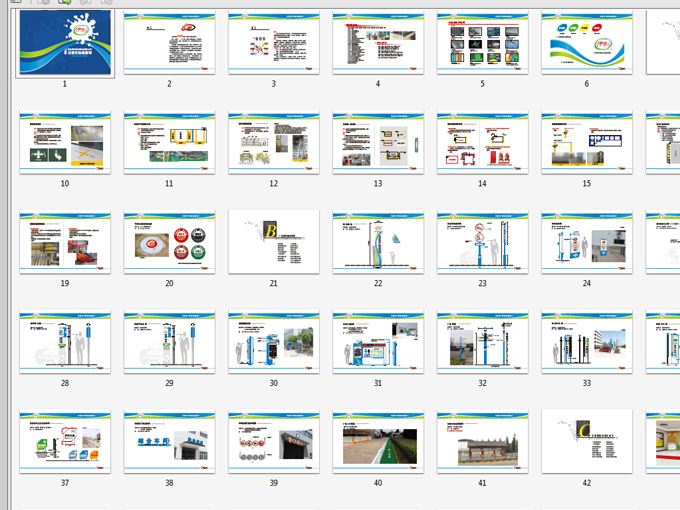
Task: Click the page number label "42"
Action: pos(587,483)
